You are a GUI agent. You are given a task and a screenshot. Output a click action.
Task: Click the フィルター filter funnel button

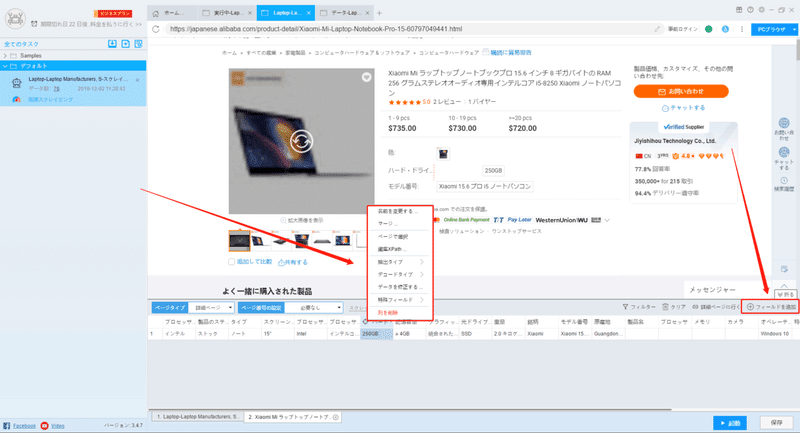pos(639,307)
